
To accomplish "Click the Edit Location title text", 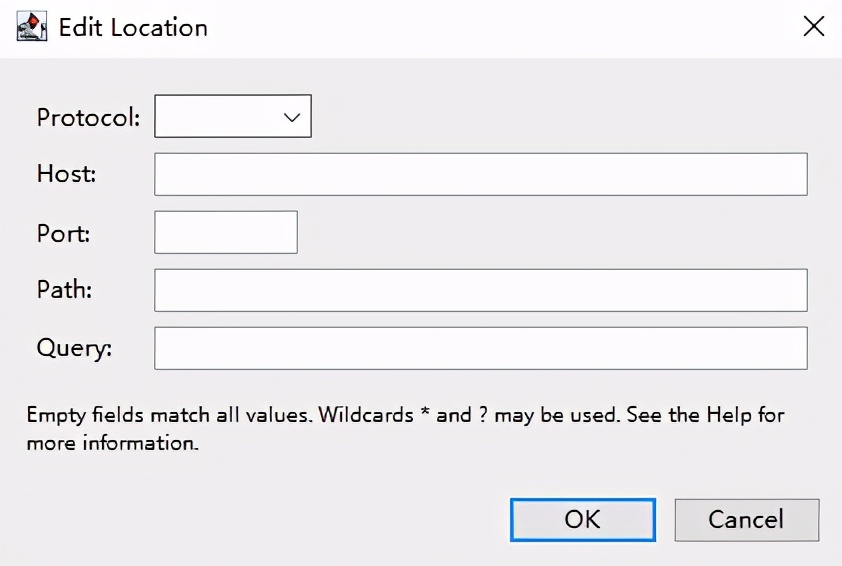I will 133,27.
